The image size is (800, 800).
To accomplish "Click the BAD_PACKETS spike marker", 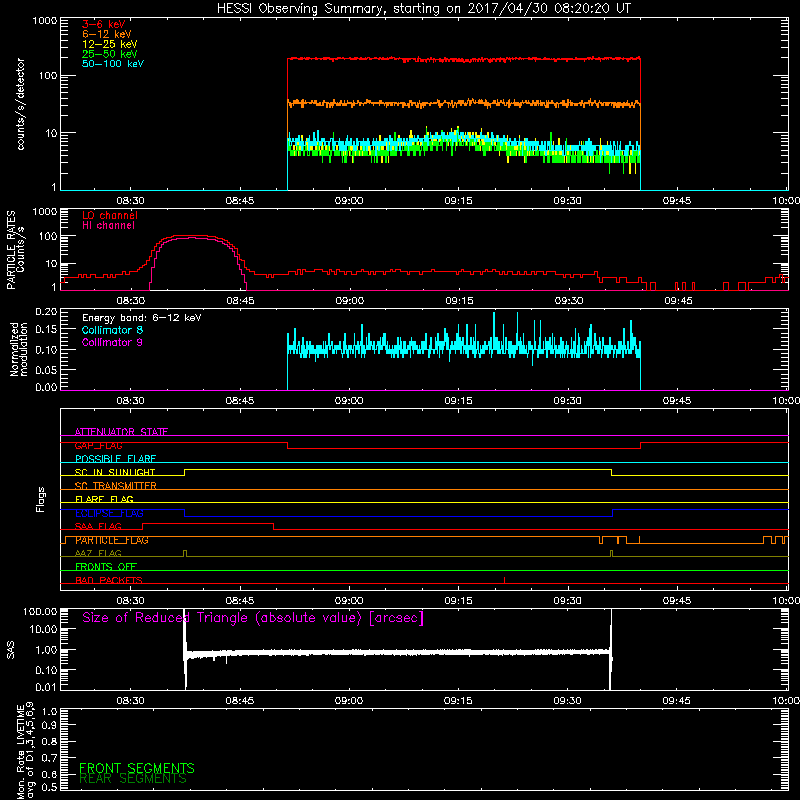I will pos(504,580).
